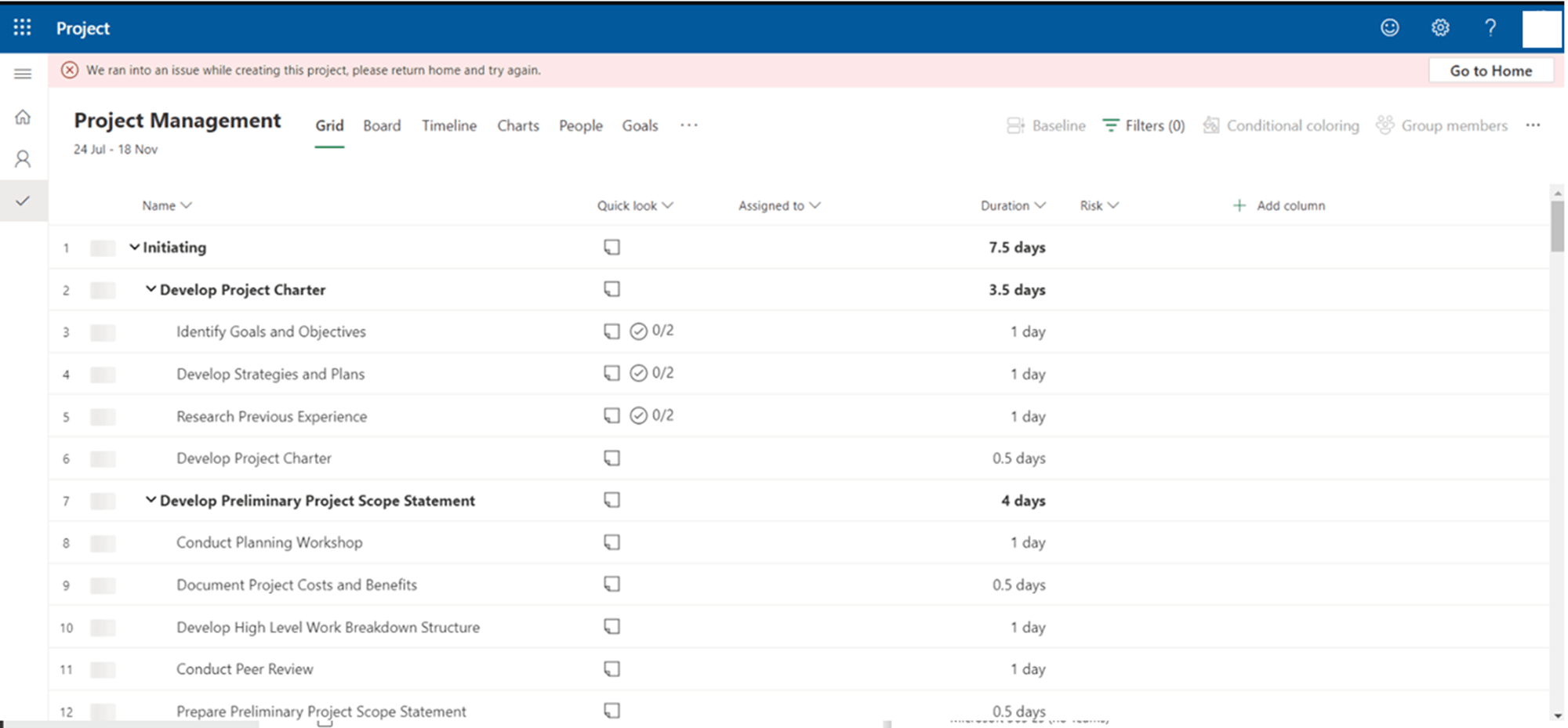Mark Develop Project Charter row 6 complete

[103, 459]
